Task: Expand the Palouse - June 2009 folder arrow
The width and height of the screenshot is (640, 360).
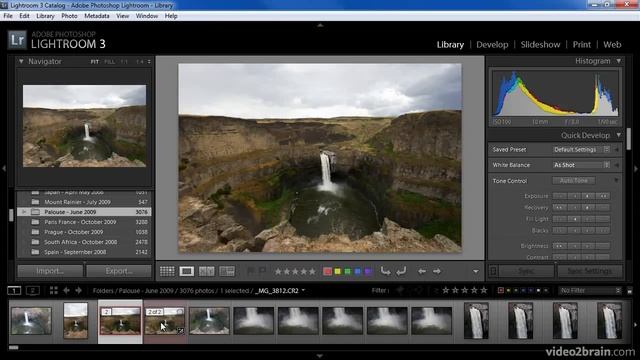Action: pyautogui.click(x=24, y=212)
